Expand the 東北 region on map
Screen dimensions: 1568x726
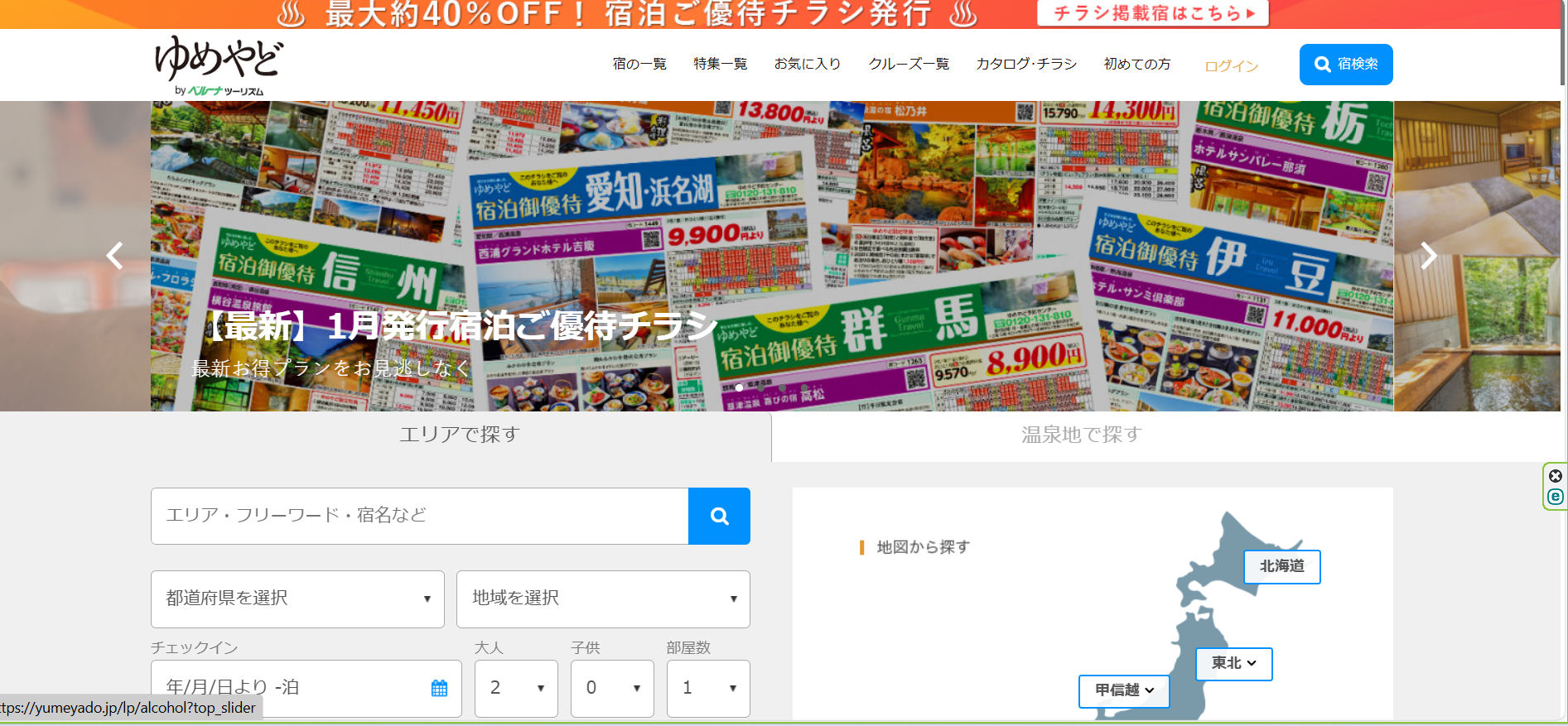[x=1233, y=663]
